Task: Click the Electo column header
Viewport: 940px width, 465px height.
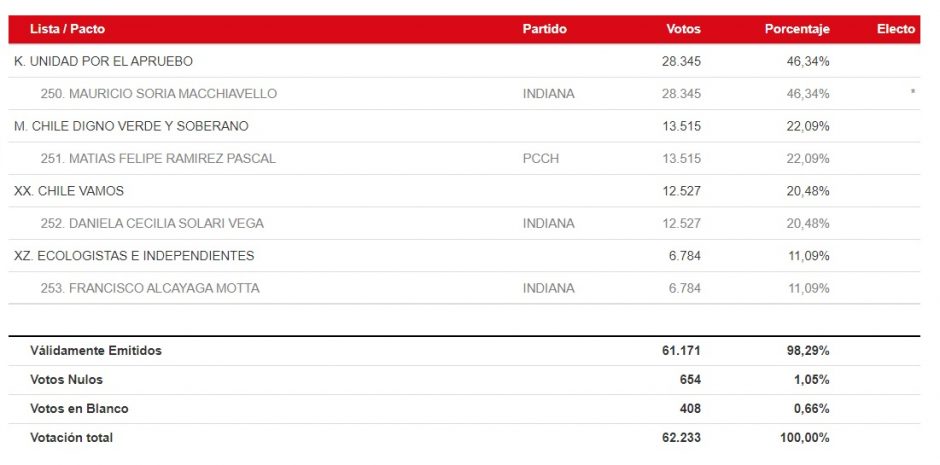Action: [x=895, y=29]
